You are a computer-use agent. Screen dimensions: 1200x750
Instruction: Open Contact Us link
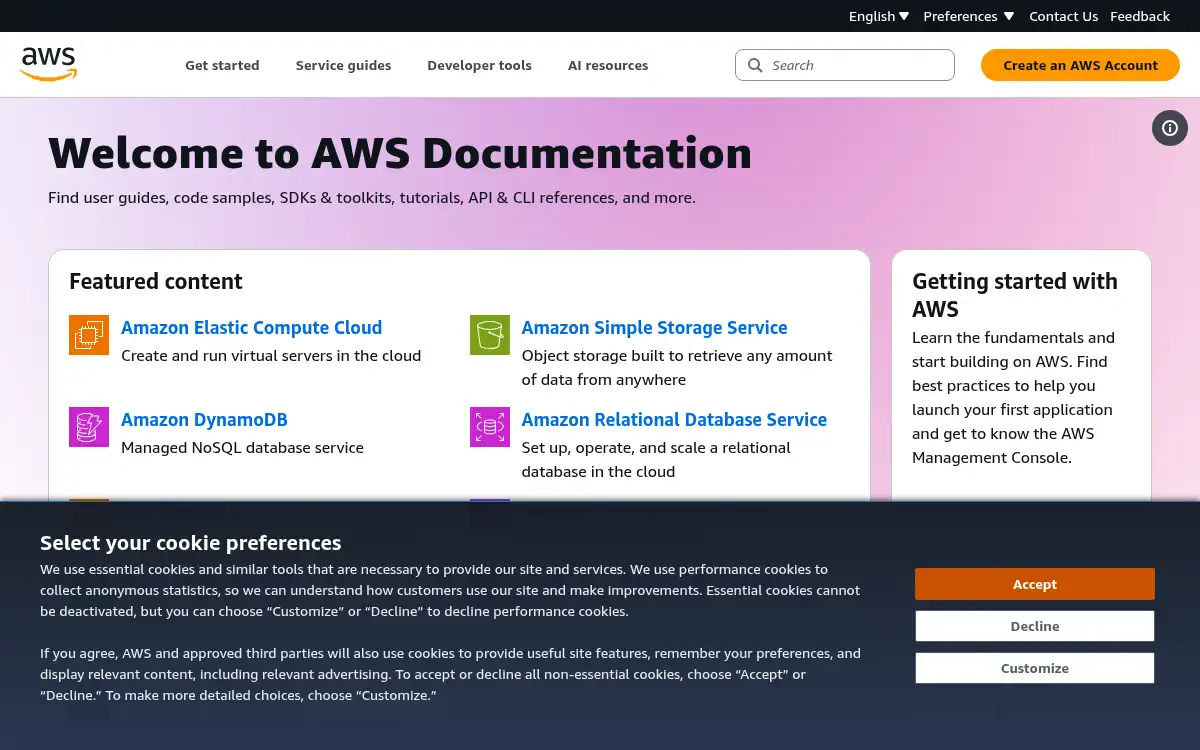tap(1063, 16)
